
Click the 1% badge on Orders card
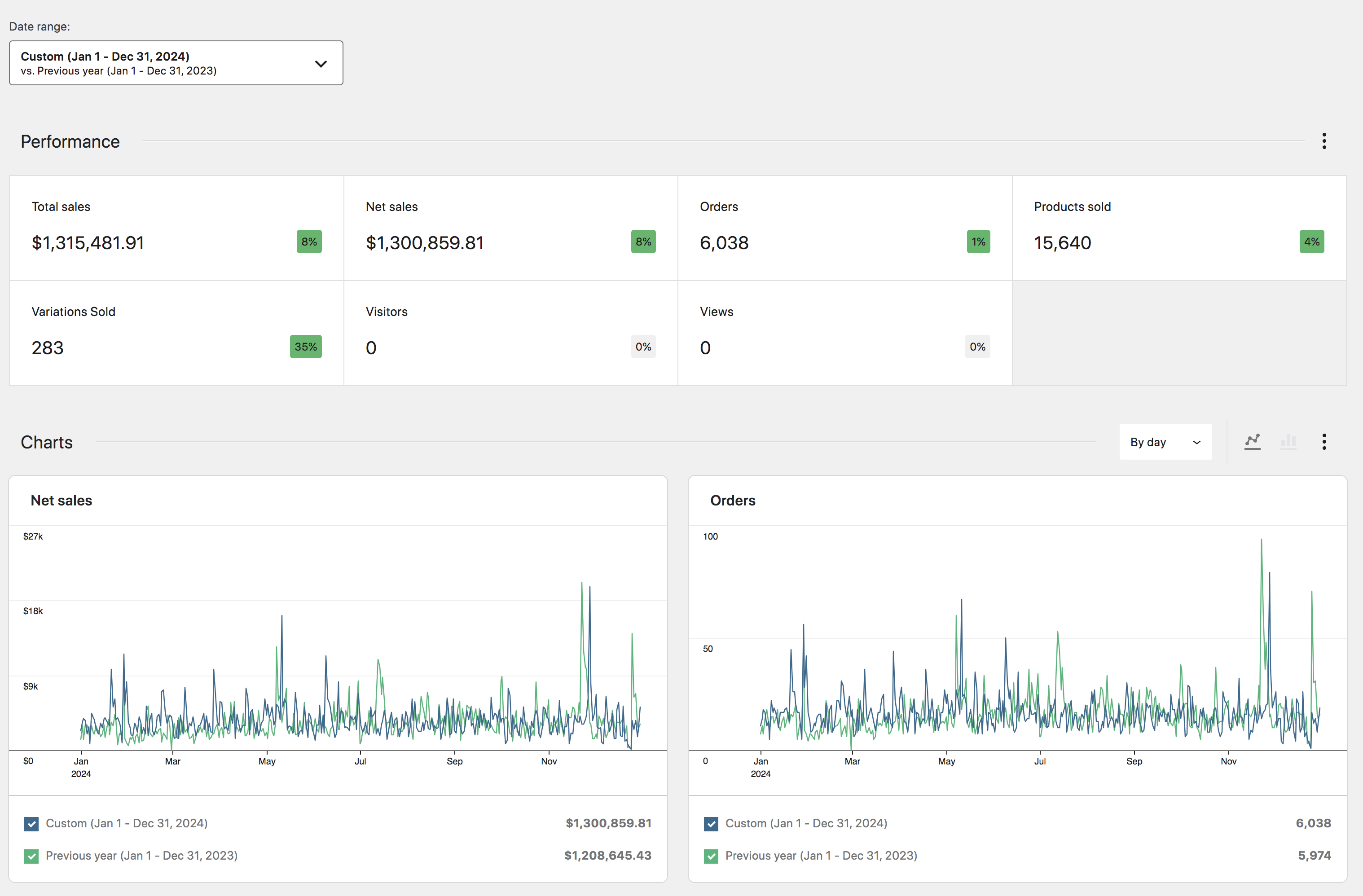(978, 242)
